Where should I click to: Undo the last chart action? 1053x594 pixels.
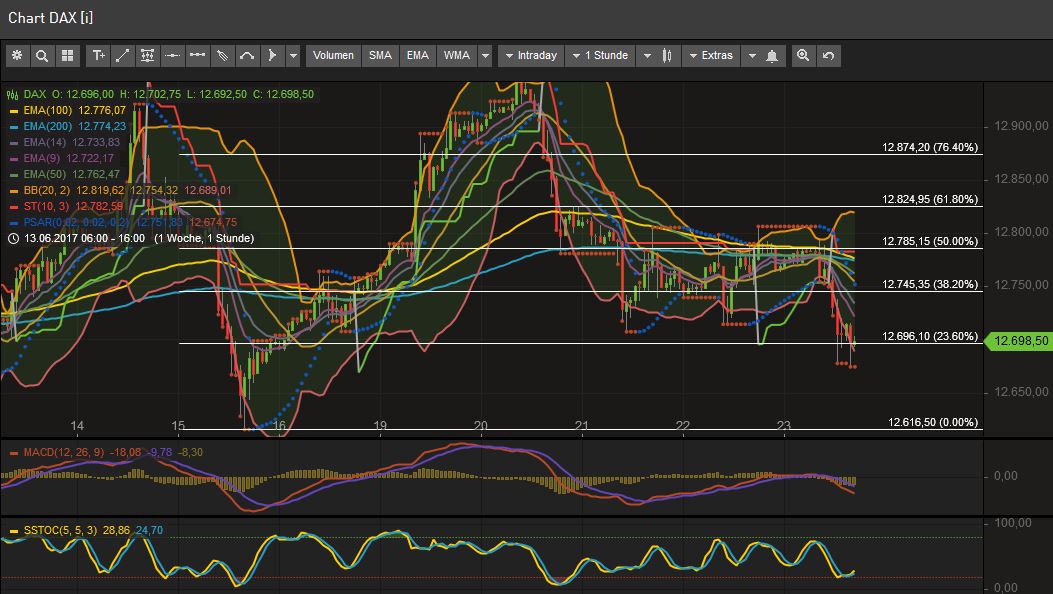[828, 56]
